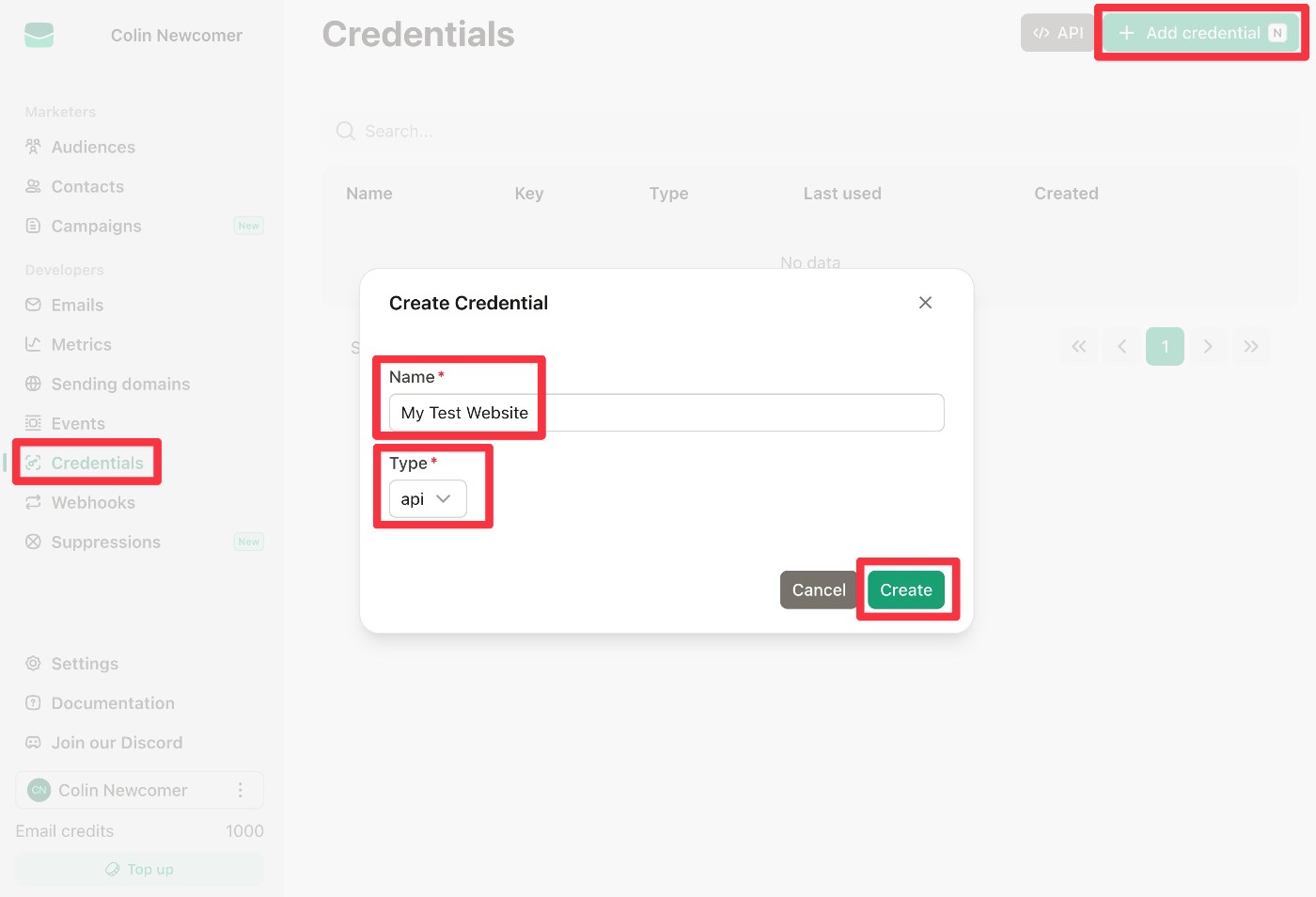Open the Campaigns menu item
The image size is (1316, 897).
point(96,226)
